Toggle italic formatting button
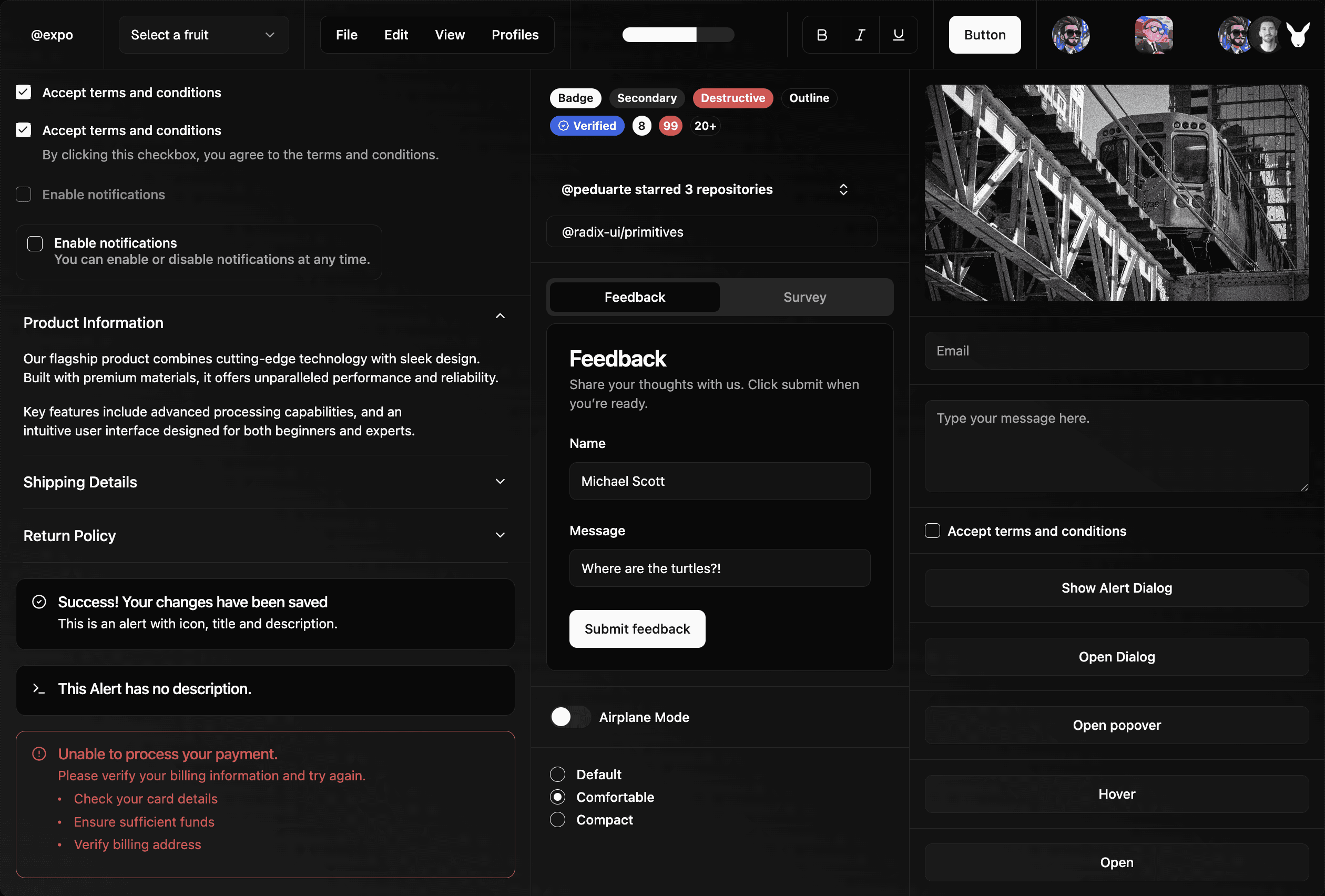1325x896 pixels. pyautogui.click(x=860, y=35)
